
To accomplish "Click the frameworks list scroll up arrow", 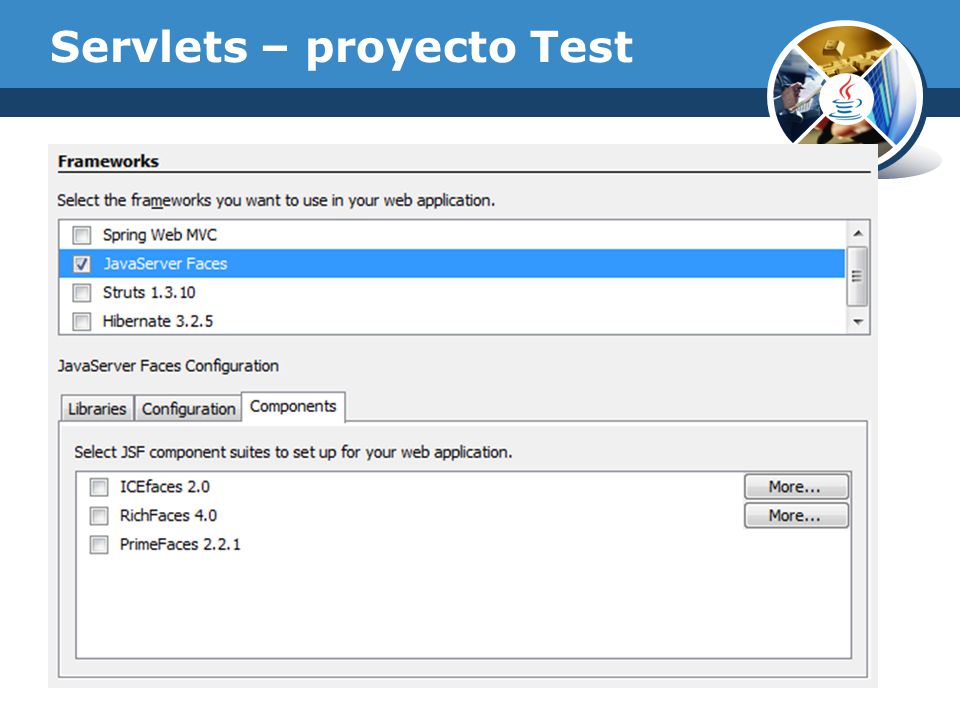I will 858,233.
